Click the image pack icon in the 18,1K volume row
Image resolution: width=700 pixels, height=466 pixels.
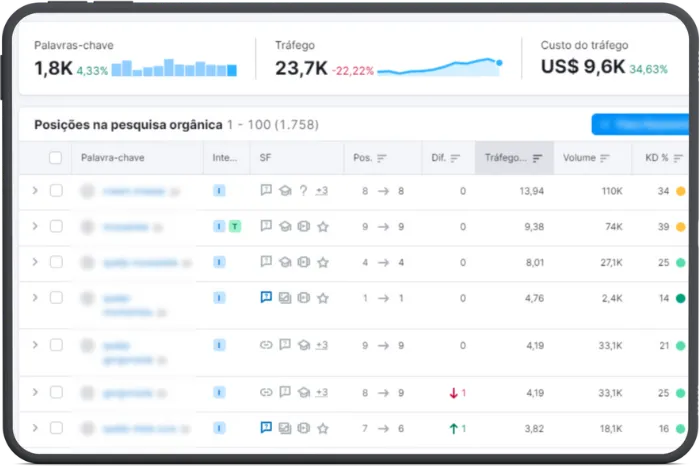click(x=285, y=428)
